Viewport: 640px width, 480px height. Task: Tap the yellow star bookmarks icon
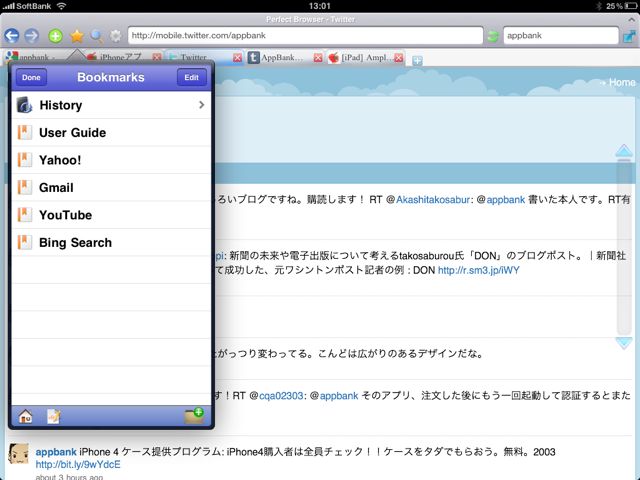click(x=76, y=36)
